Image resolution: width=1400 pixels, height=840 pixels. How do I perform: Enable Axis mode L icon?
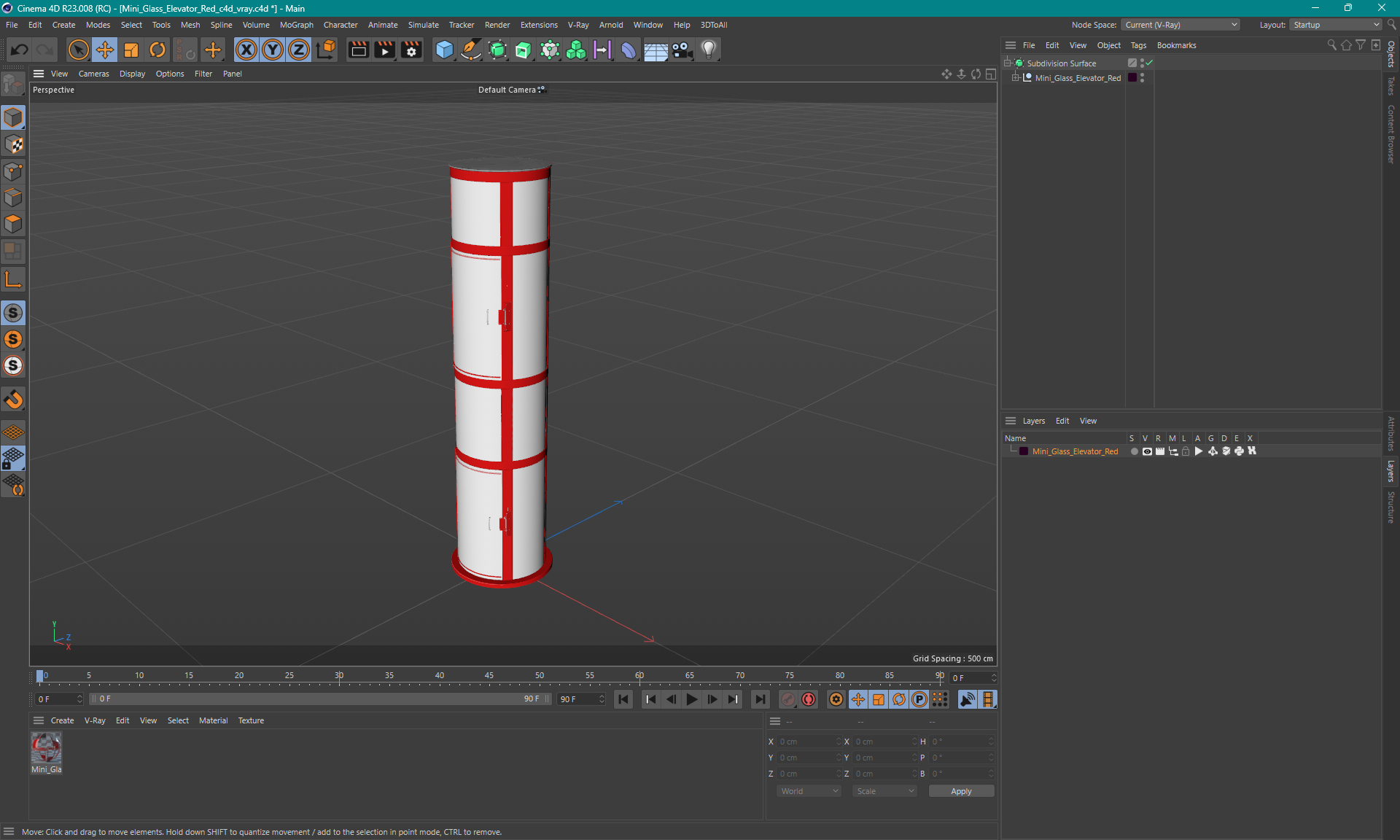coord(13,279)
